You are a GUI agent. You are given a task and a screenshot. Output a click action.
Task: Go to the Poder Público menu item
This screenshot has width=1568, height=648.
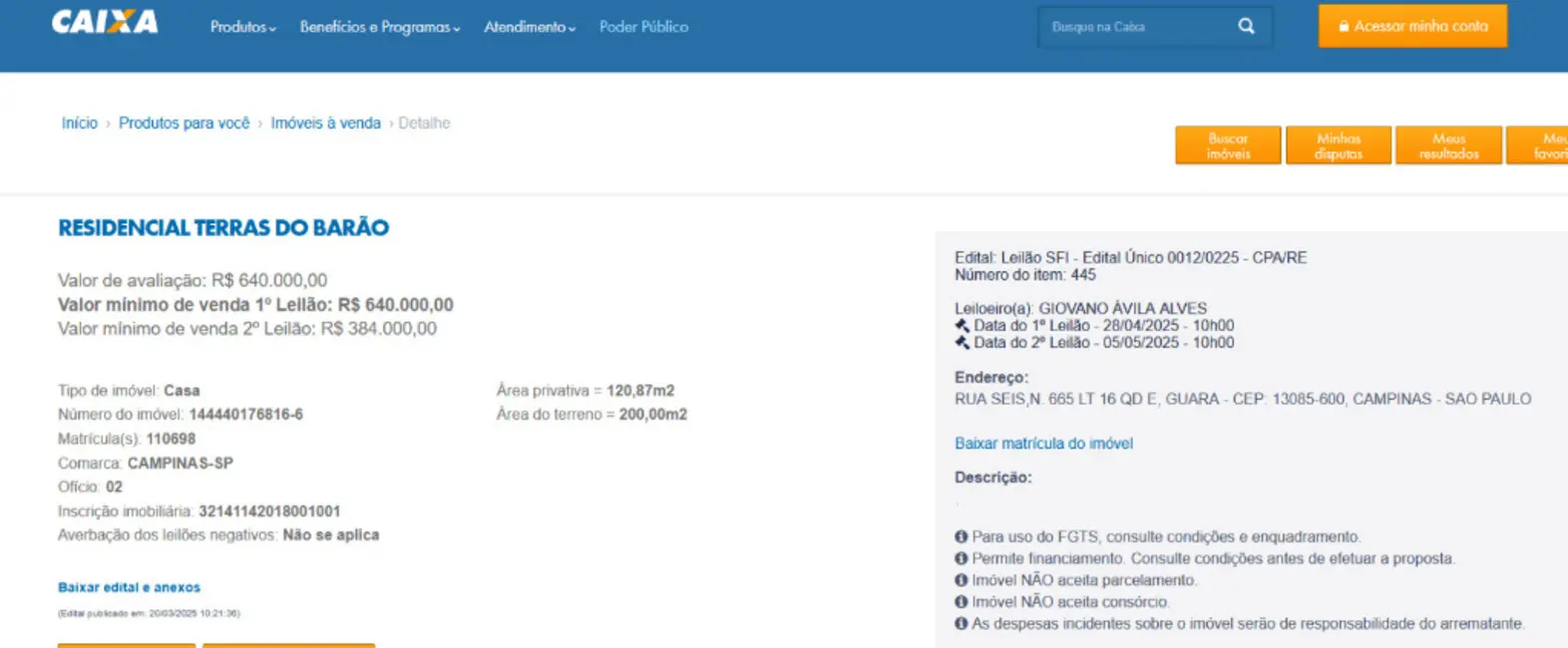(643, 27)
